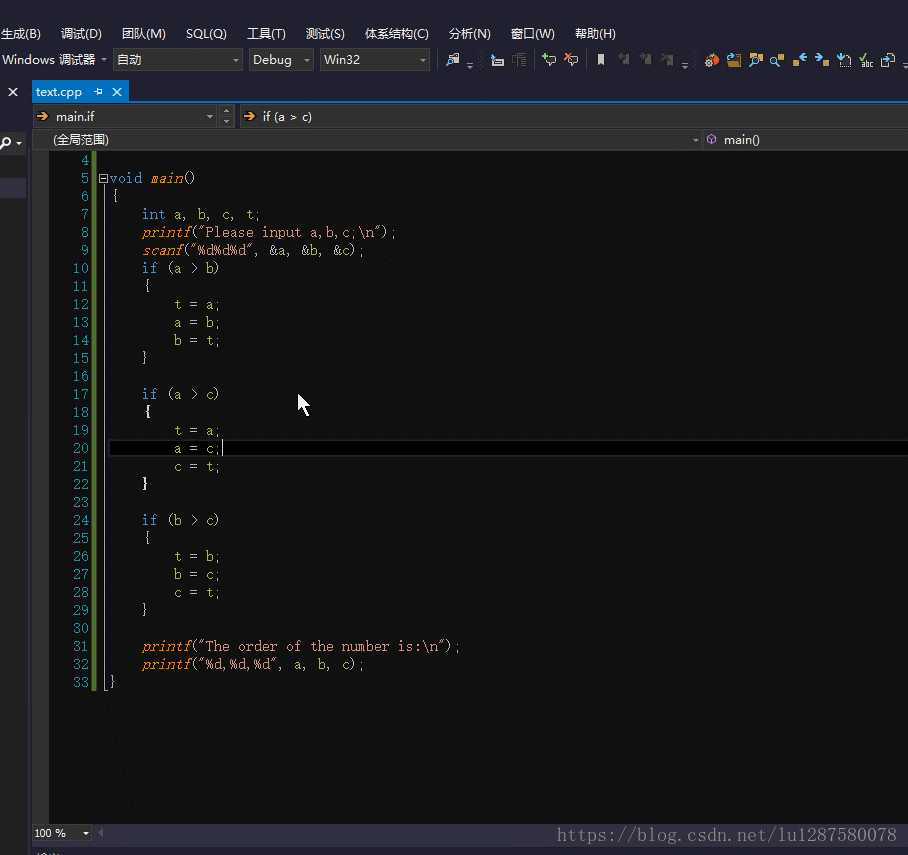The image size is (908, 855).
Task: Toggle a bookmark on current line
Action: point(601,60)
